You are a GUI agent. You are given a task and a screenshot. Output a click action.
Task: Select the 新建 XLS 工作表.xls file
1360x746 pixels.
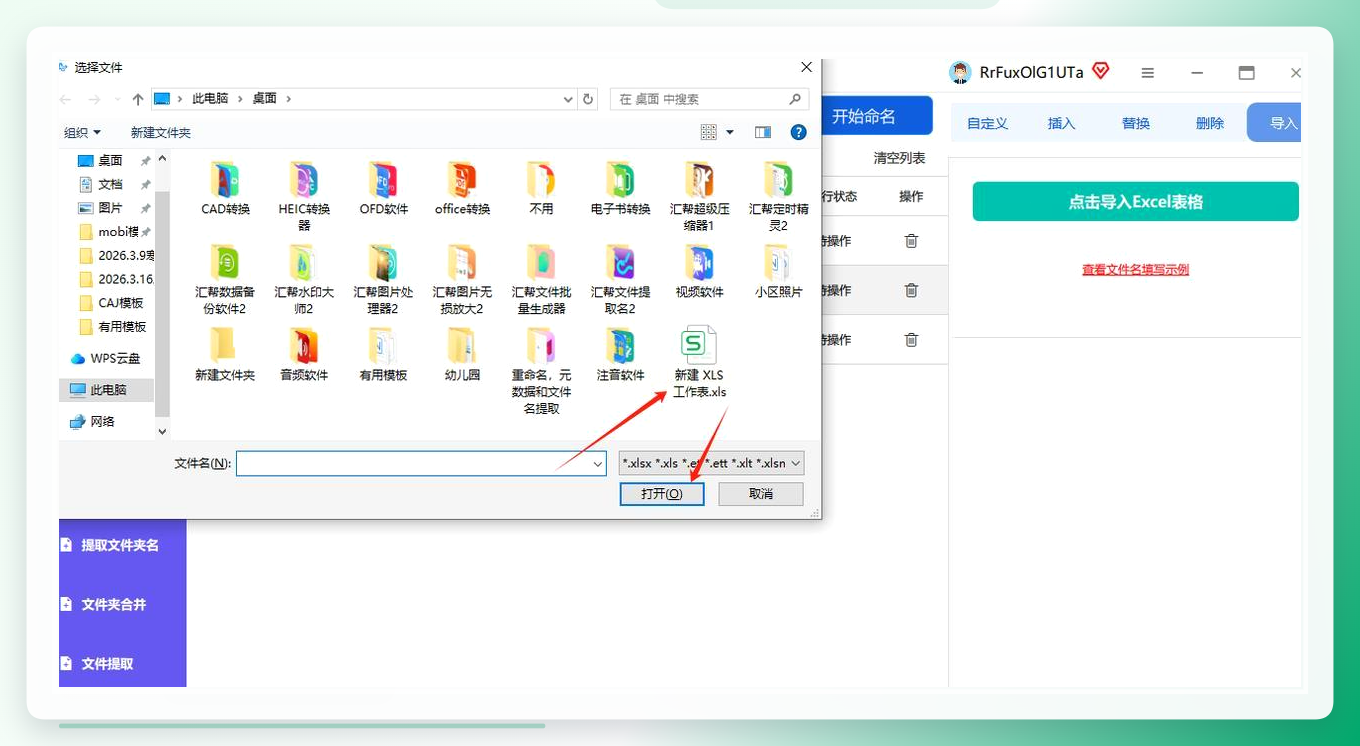[699, 362]
